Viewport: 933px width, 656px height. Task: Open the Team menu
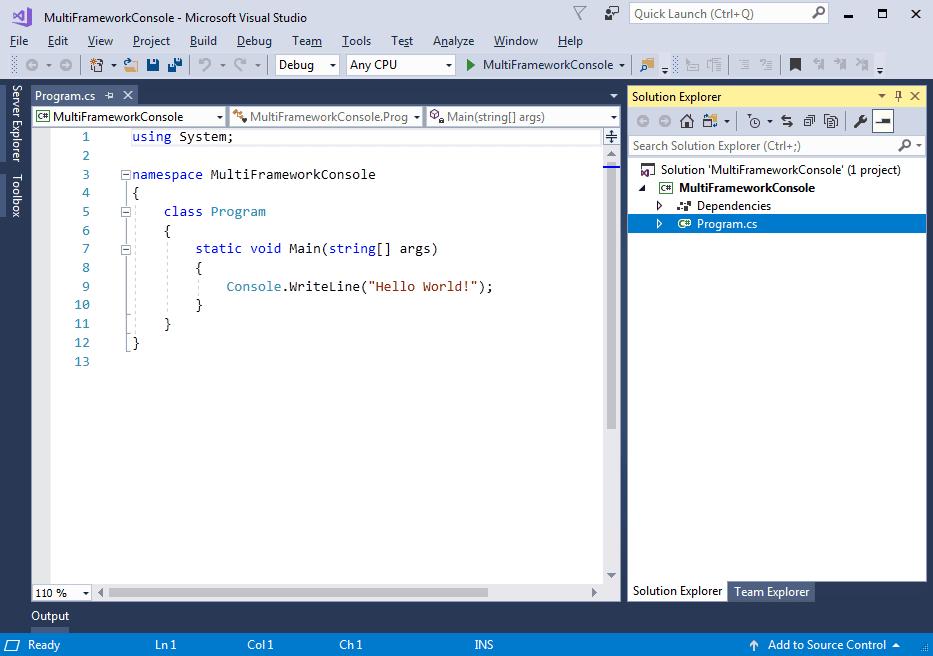point(306,41)
